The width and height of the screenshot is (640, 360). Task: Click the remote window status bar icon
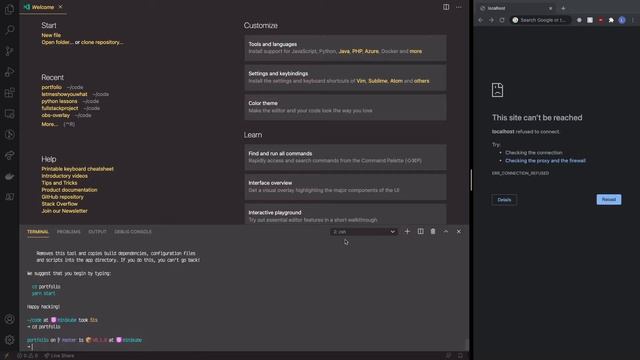7,356
